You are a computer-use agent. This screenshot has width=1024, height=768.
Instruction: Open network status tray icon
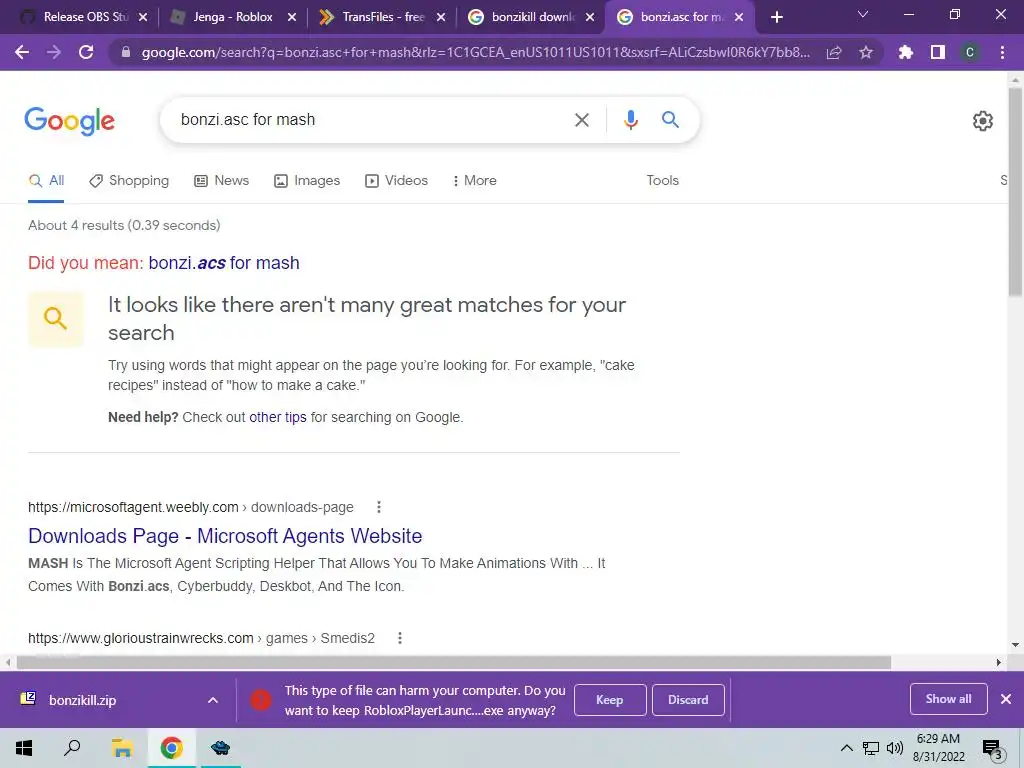pos(871,748)
